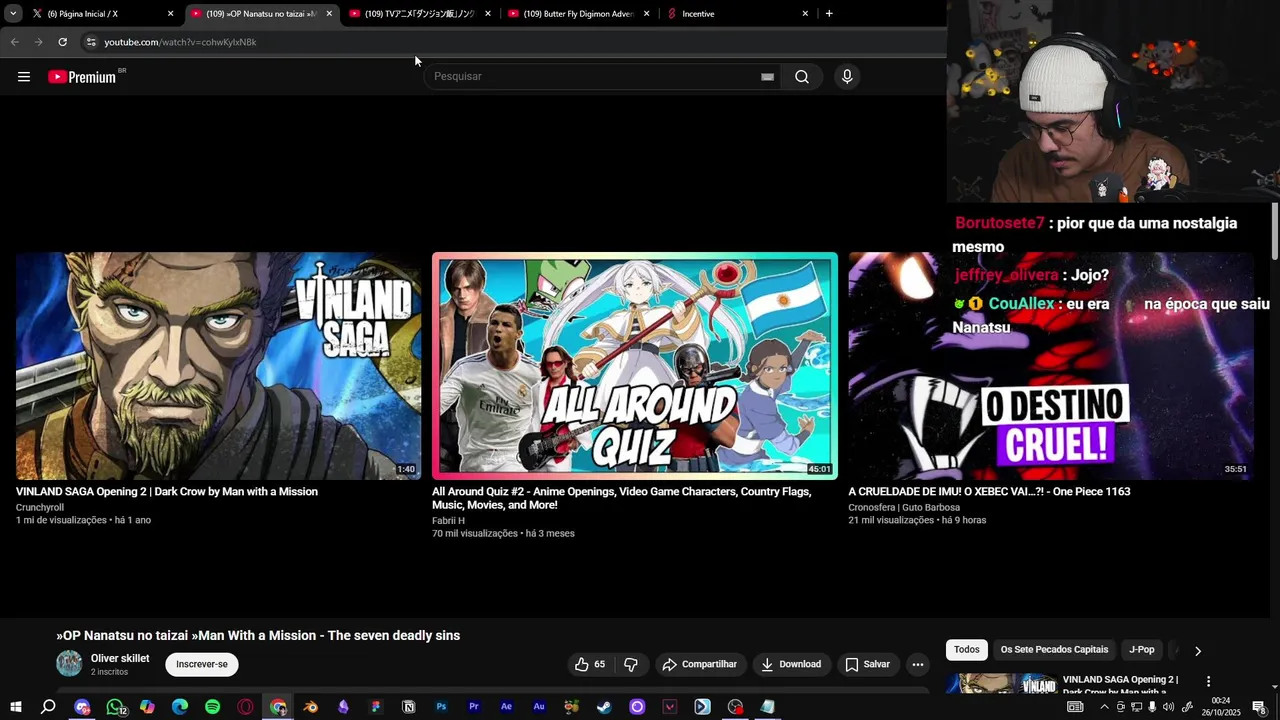Like the video with thumbs up
This screenshot has height=720, width=1280.
pos(589,664)
